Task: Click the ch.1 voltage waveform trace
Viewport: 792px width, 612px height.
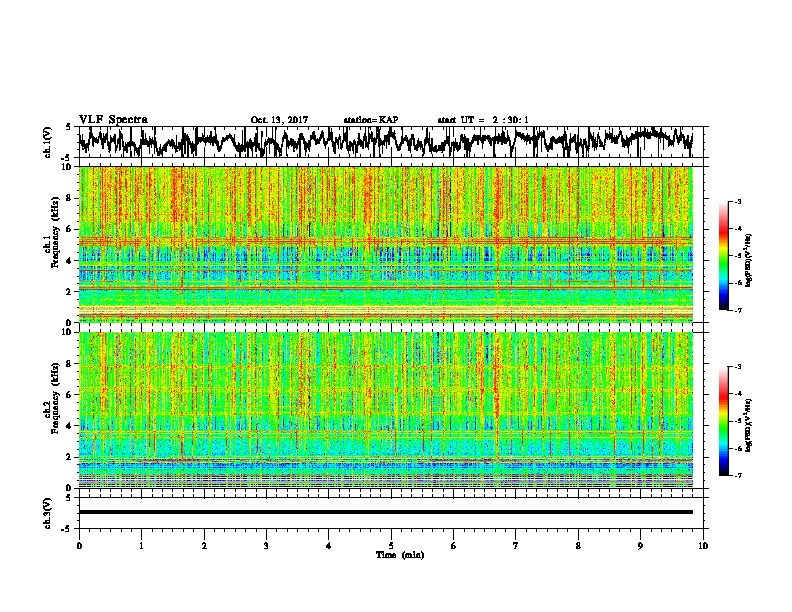Action: 386,142
